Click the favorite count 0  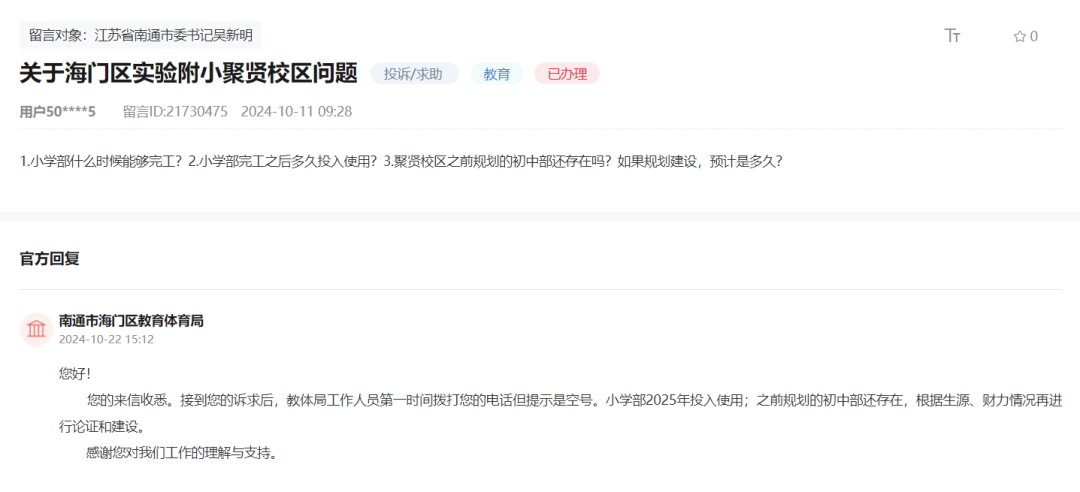1034,37
